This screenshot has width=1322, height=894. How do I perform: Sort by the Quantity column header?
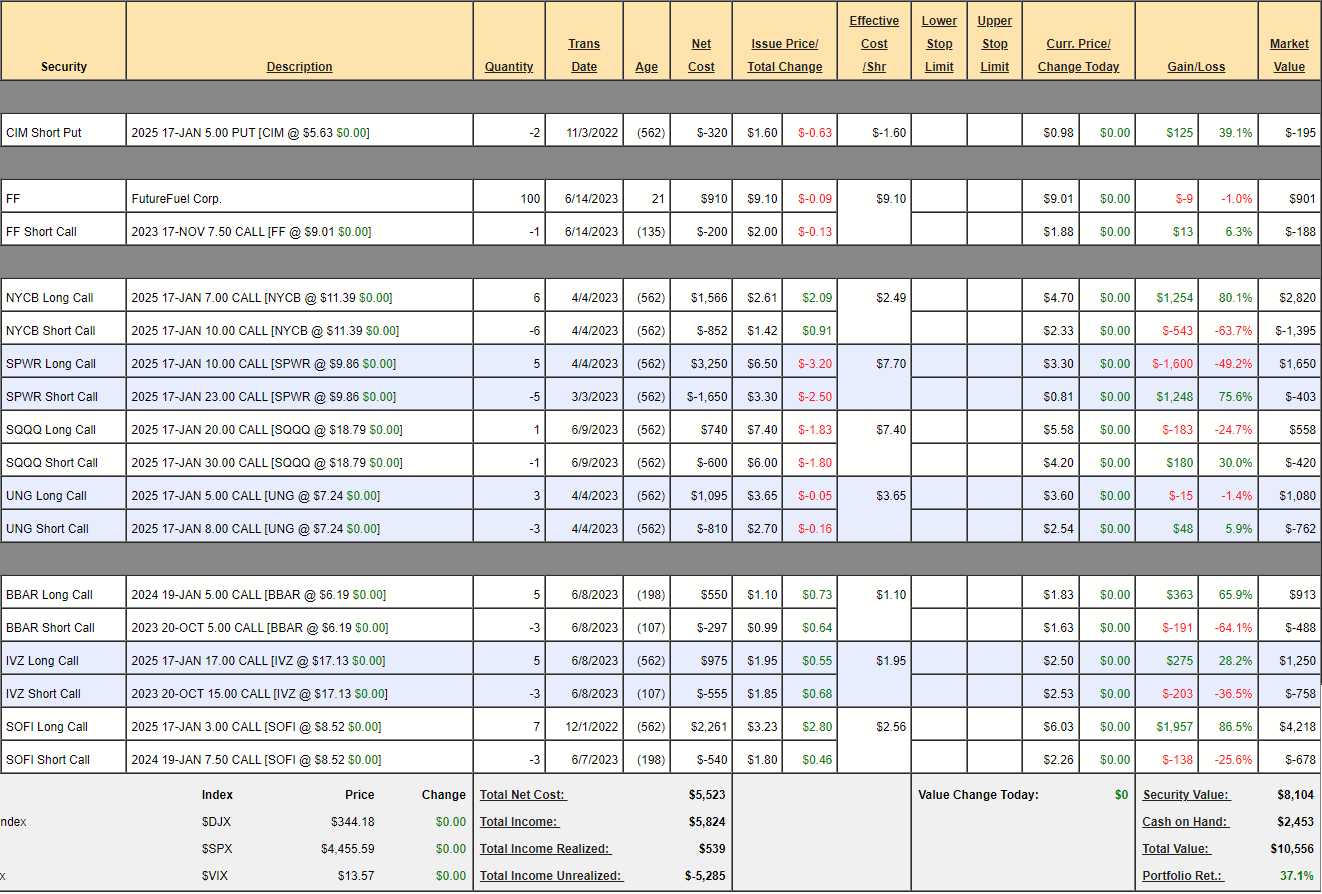pos(509,67)
